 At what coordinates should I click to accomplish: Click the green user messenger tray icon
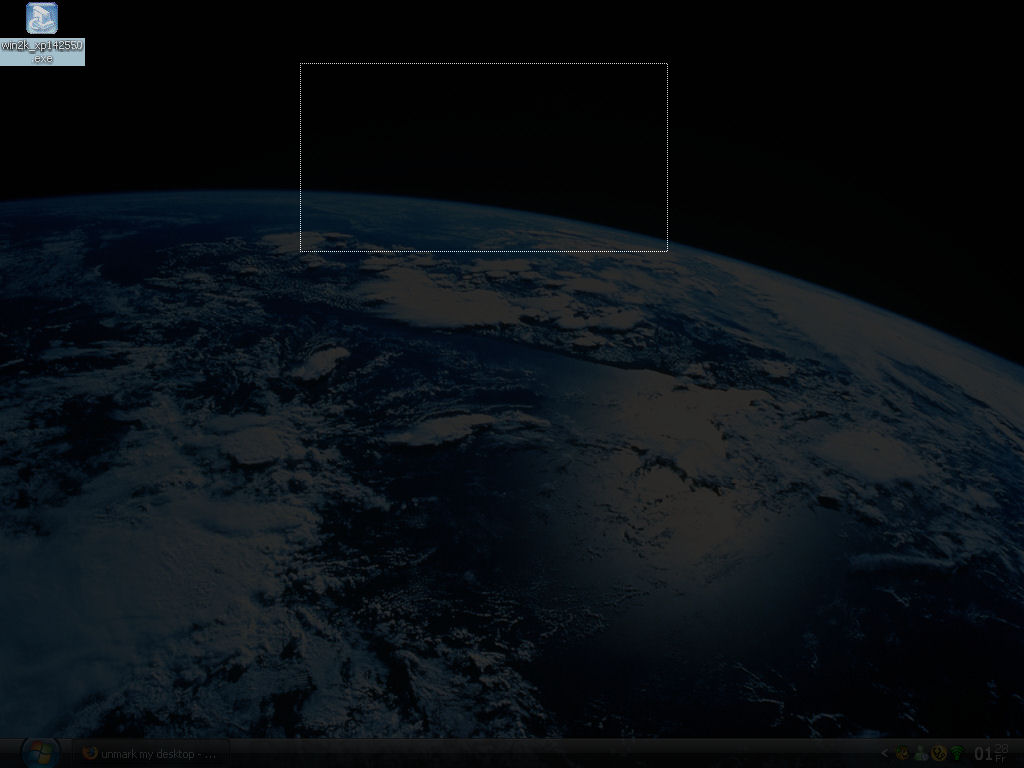click(921, 754)
